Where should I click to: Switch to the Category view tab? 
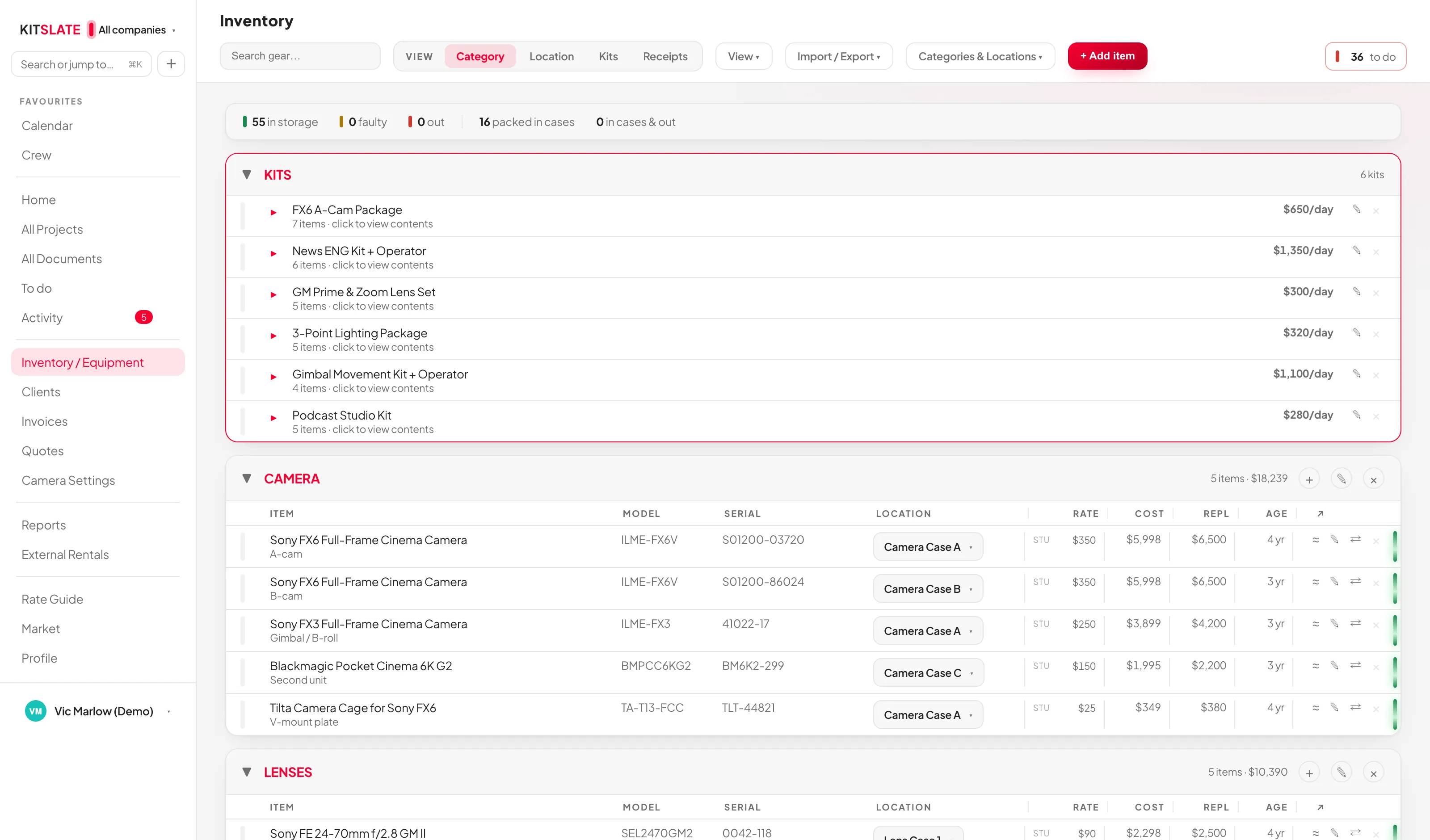tap(480, 56)
